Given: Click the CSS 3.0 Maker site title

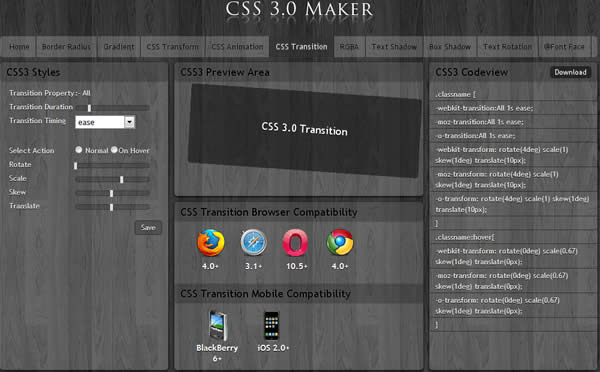Looking at the screenshot, I should point(299,10).
